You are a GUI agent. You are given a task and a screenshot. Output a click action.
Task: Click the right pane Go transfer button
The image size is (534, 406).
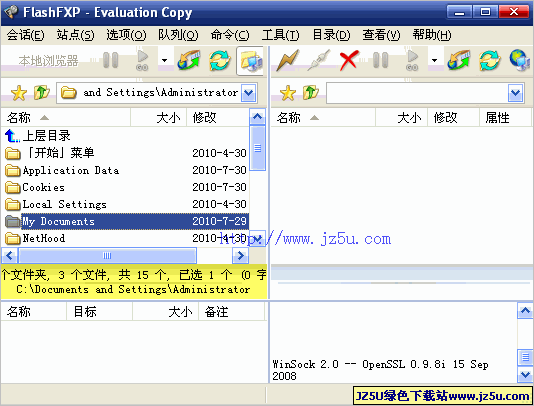coord(412,60)
